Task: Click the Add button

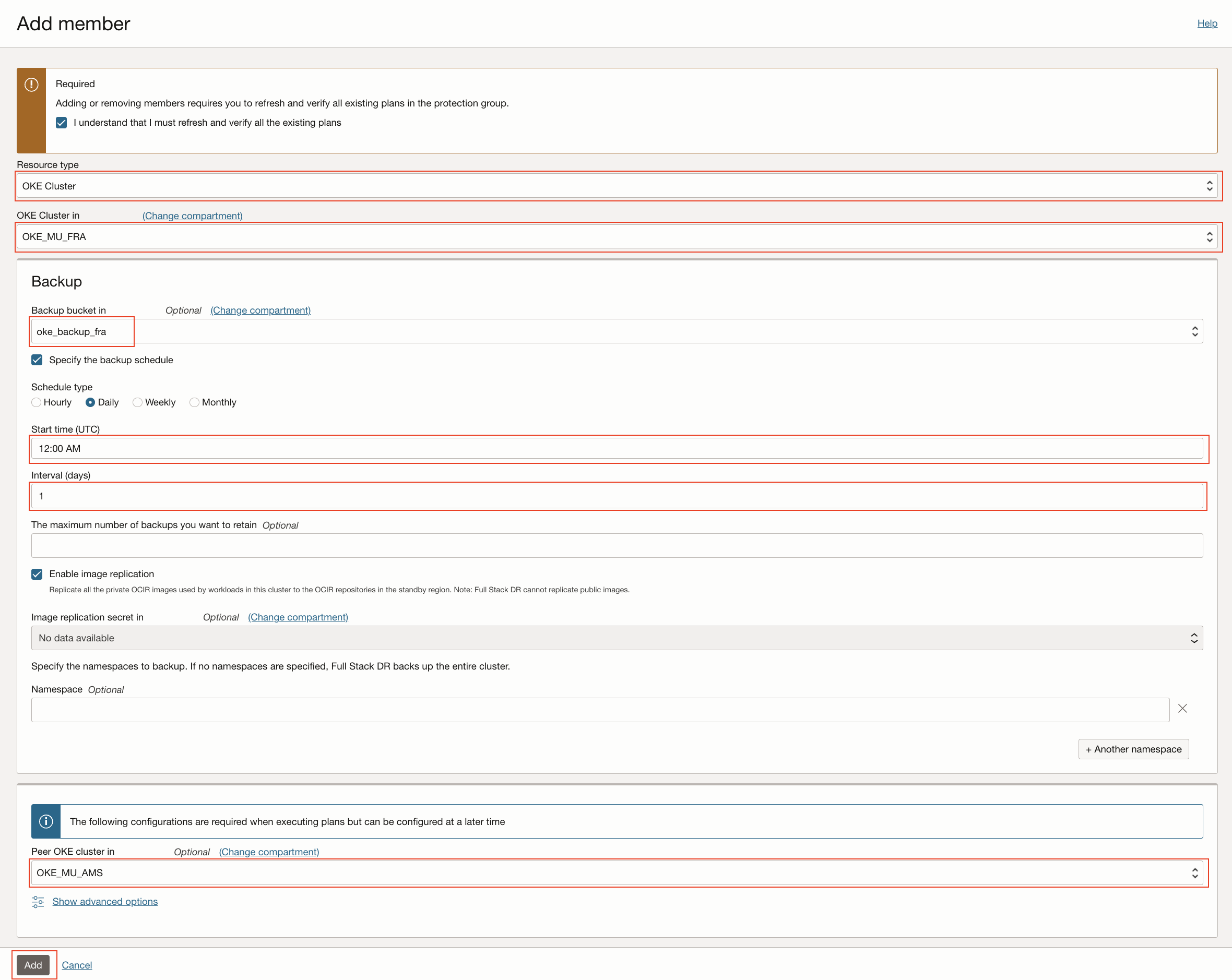Action: [x=33, y=965]
